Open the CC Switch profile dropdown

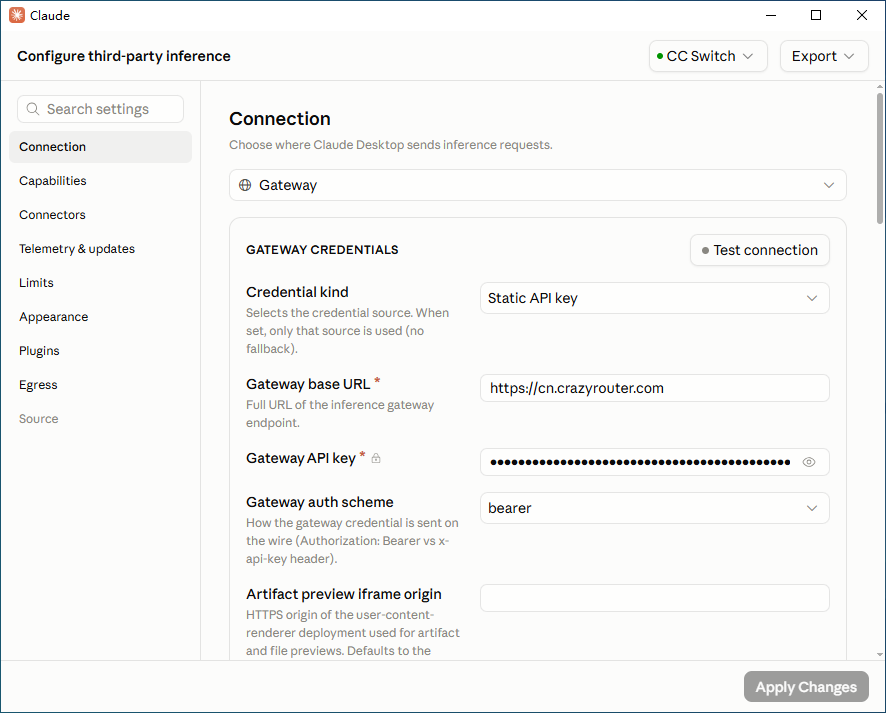(708, 56)
